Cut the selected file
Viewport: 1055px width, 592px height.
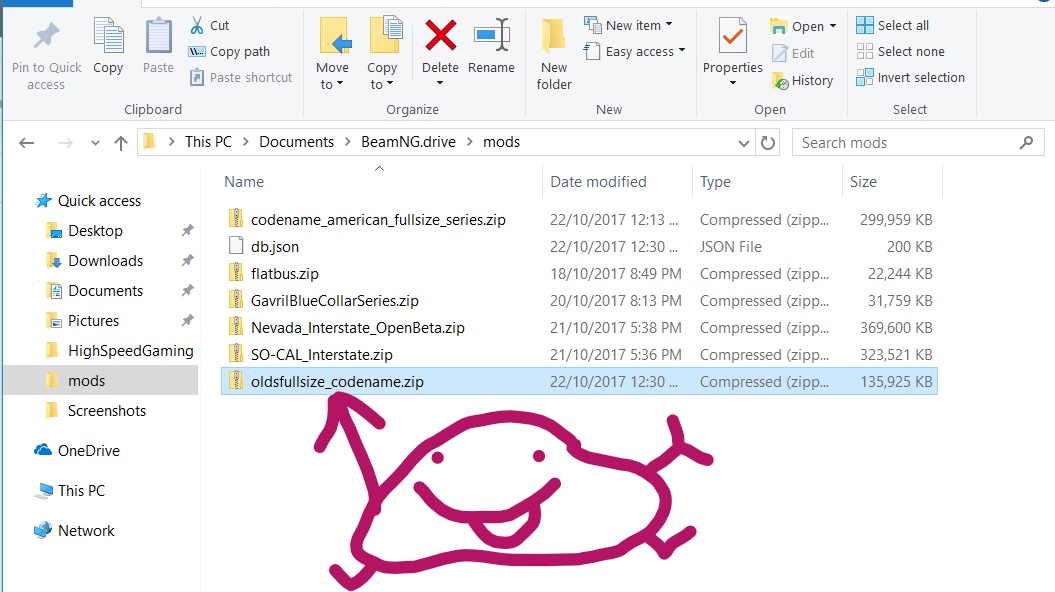click(209, 26)
